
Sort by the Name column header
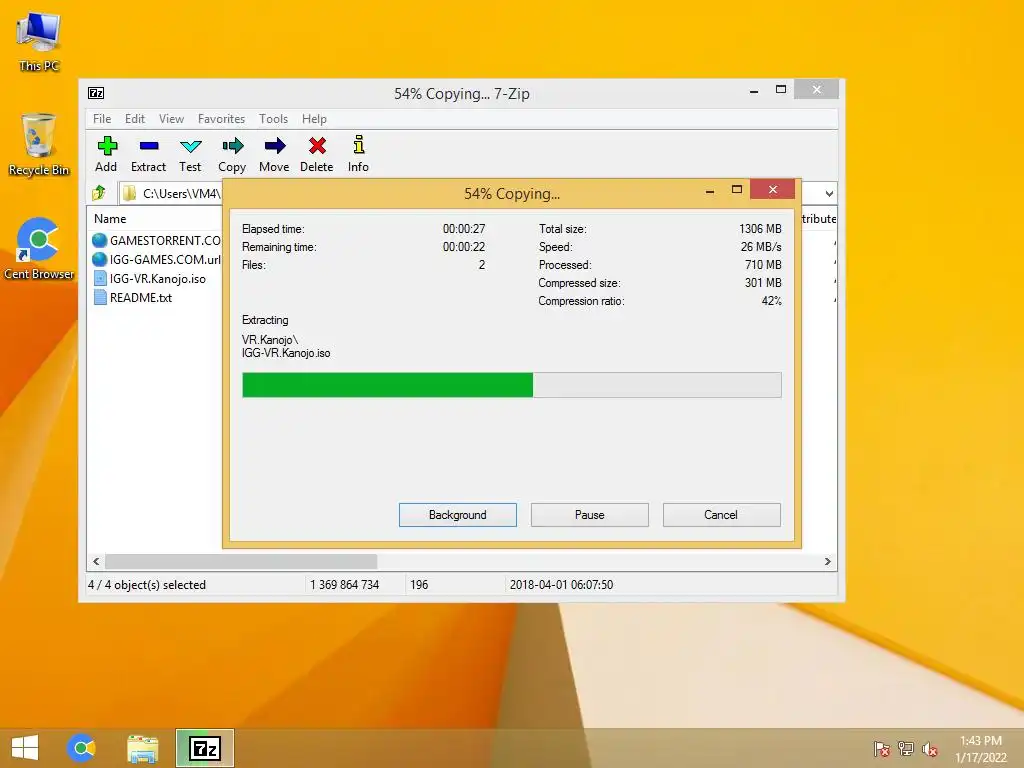click(x=110, y=219)
